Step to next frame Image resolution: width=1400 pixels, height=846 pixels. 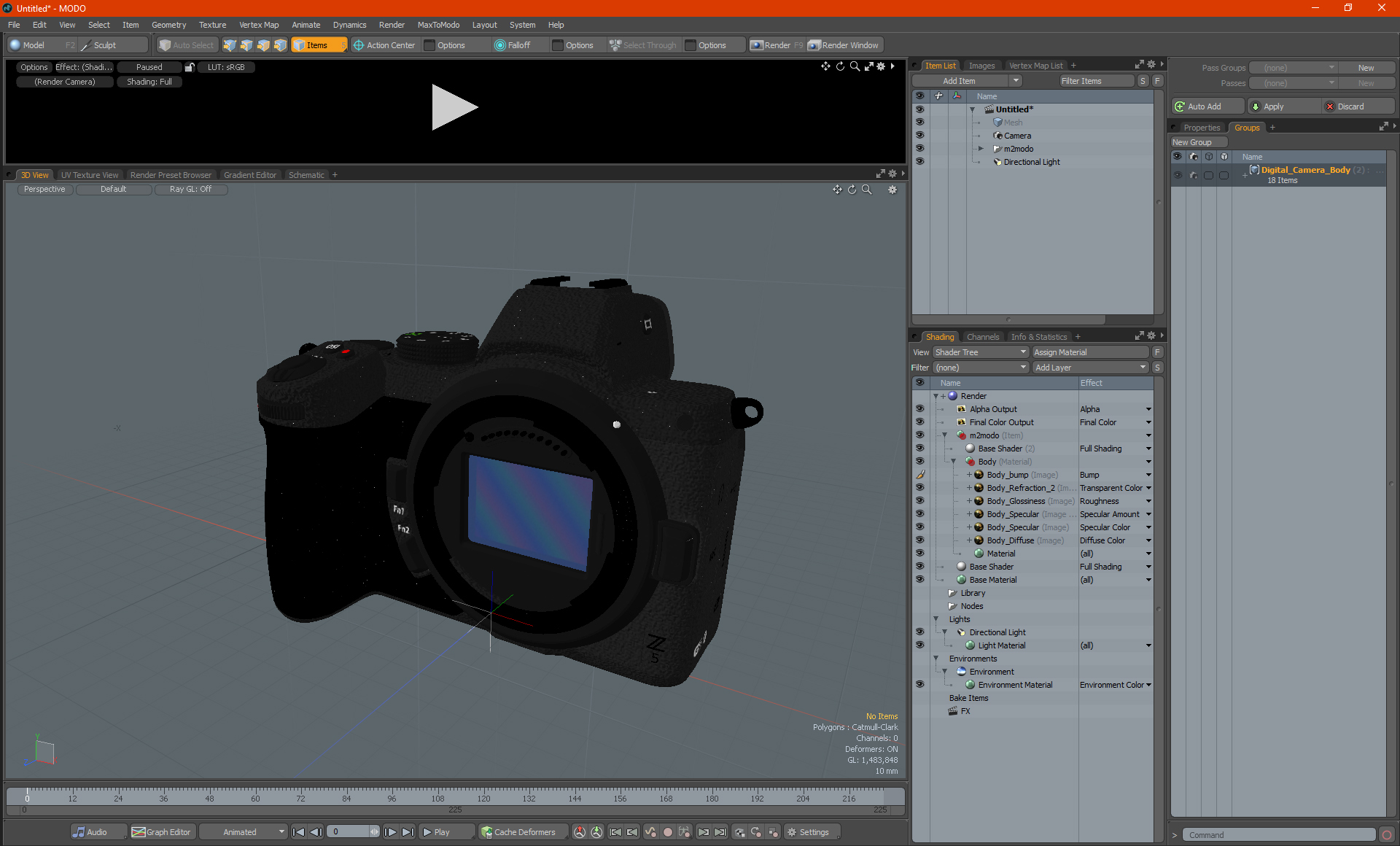tap(391, 832)
